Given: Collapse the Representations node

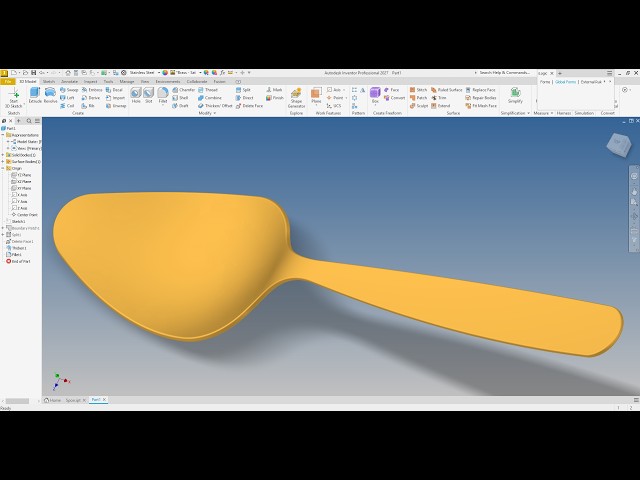Looking at the screenshot, I should (3, 135).
